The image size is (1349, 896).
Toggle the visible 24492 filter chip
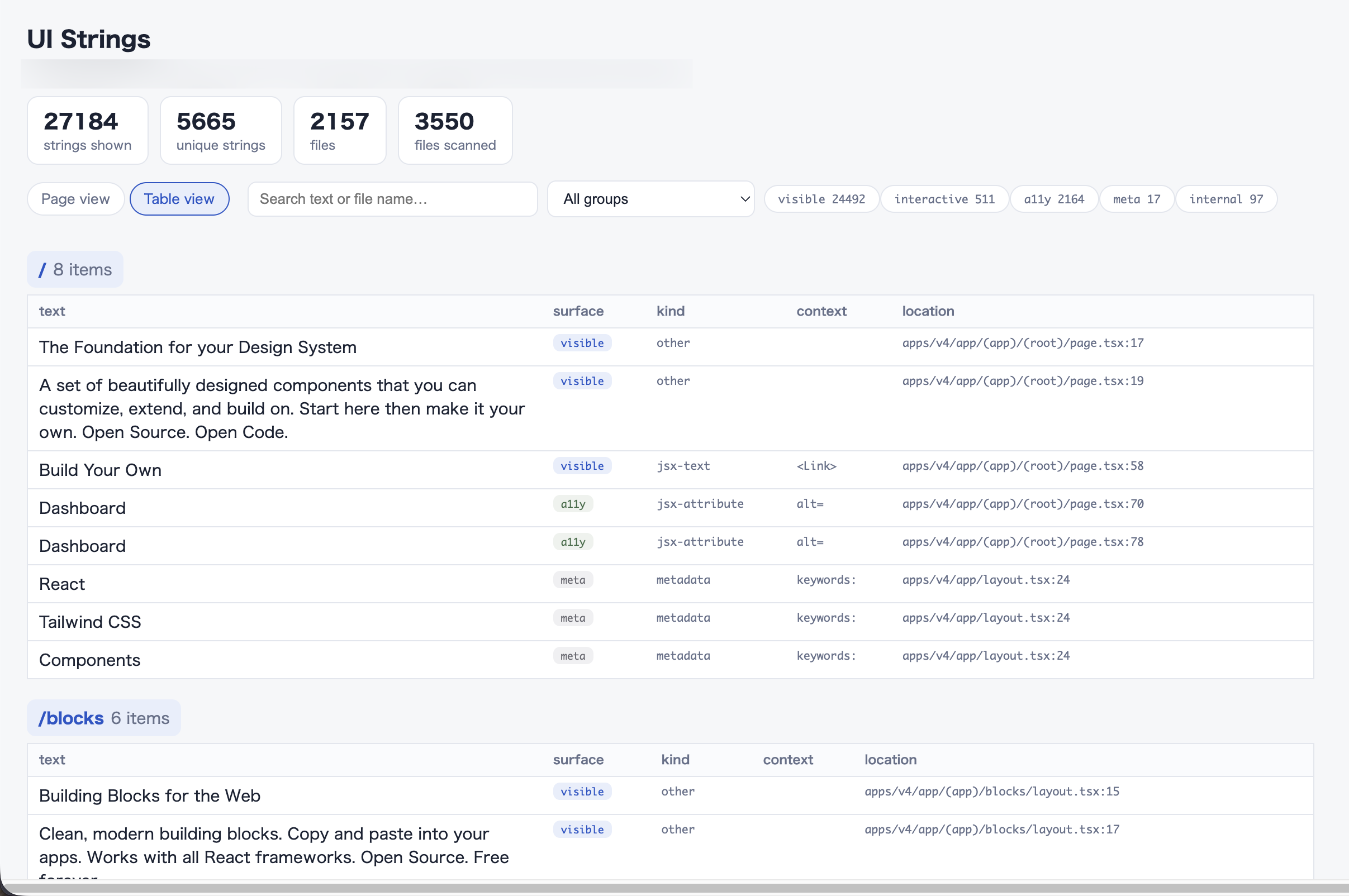[821, 199]
